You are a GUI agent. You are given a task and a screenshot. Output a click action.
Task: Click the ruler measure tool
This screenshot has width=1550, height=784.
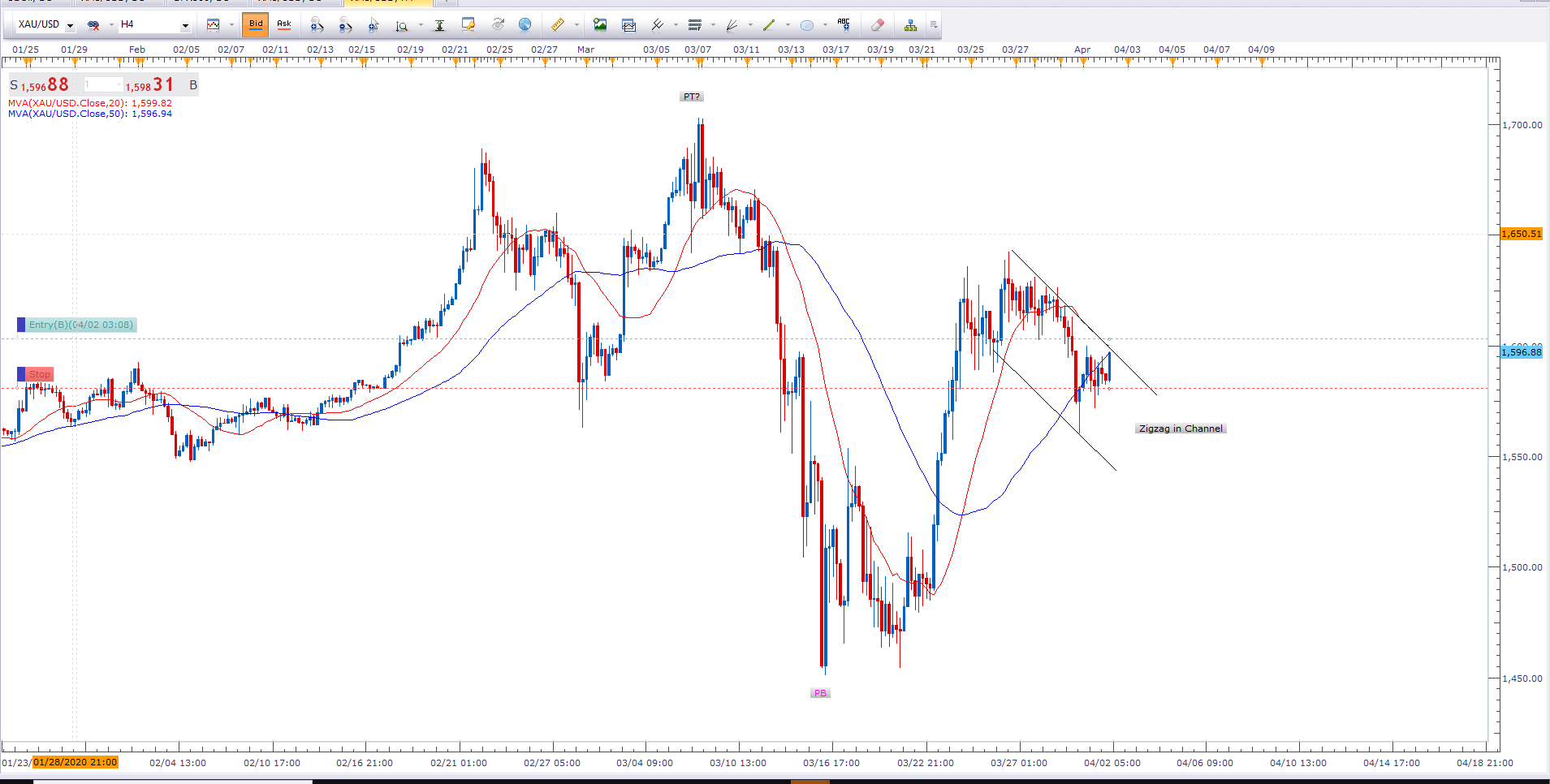(x=558, y=25)
